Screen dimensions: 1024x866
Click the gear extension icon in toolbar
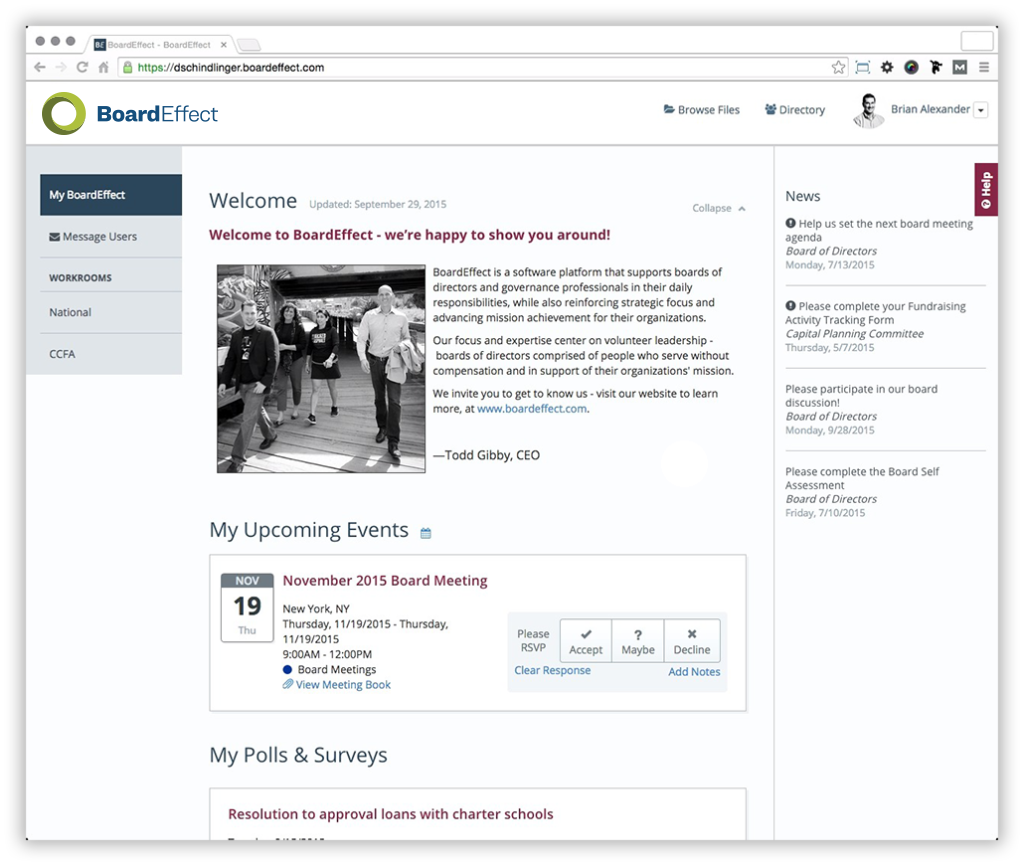pyautogui.click(x=886, y=68)
